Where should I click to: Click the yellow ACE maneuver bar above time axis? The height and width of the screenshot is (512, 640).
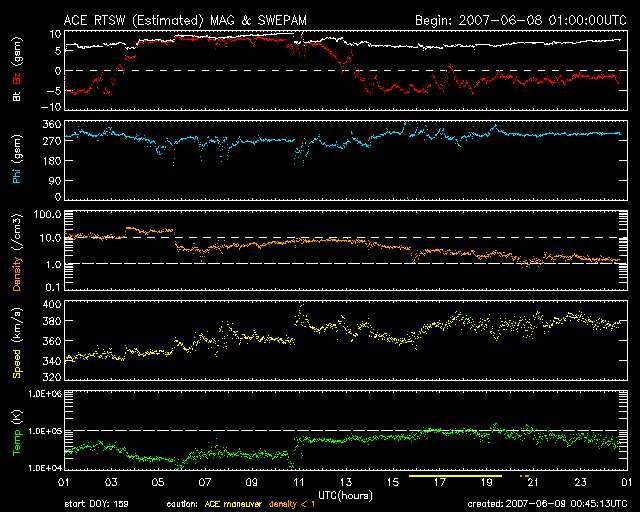pyautogui.click(x=455, y=476)
